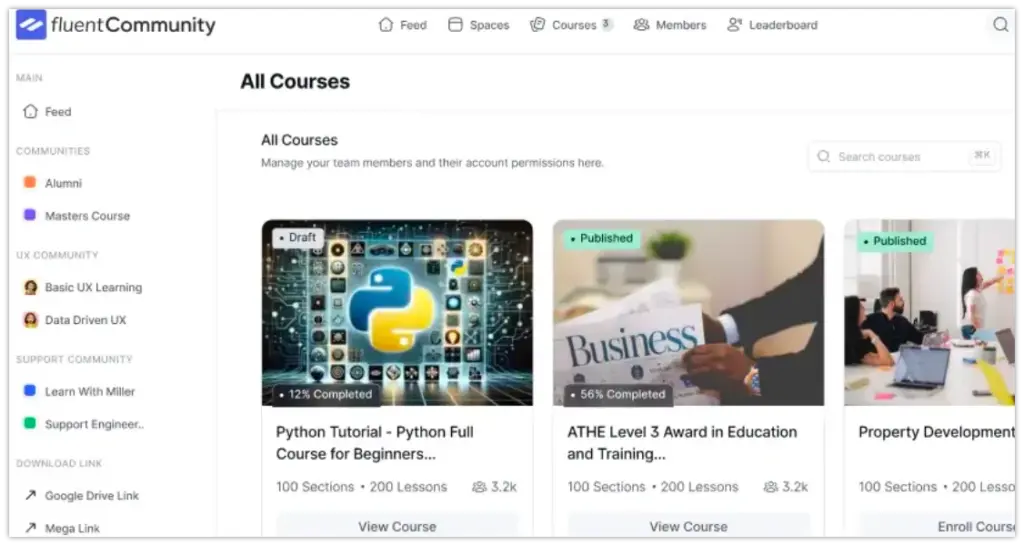
Task: Click the home icon beside sidebar Feed
Action: click(30, 112)
